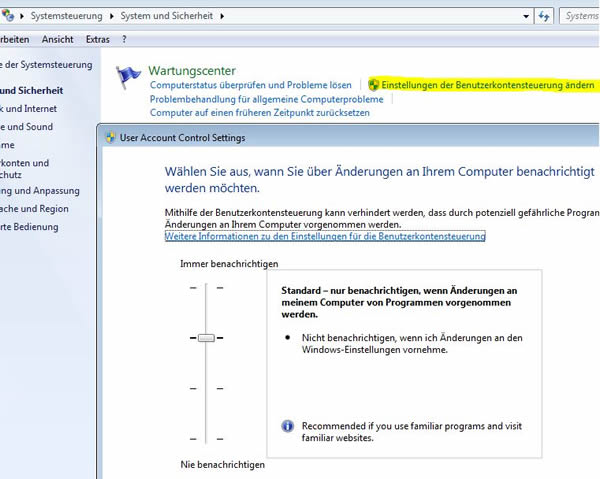Click the Nie benachrichtigen label
600x479 pixels.
tap(223, 464)
